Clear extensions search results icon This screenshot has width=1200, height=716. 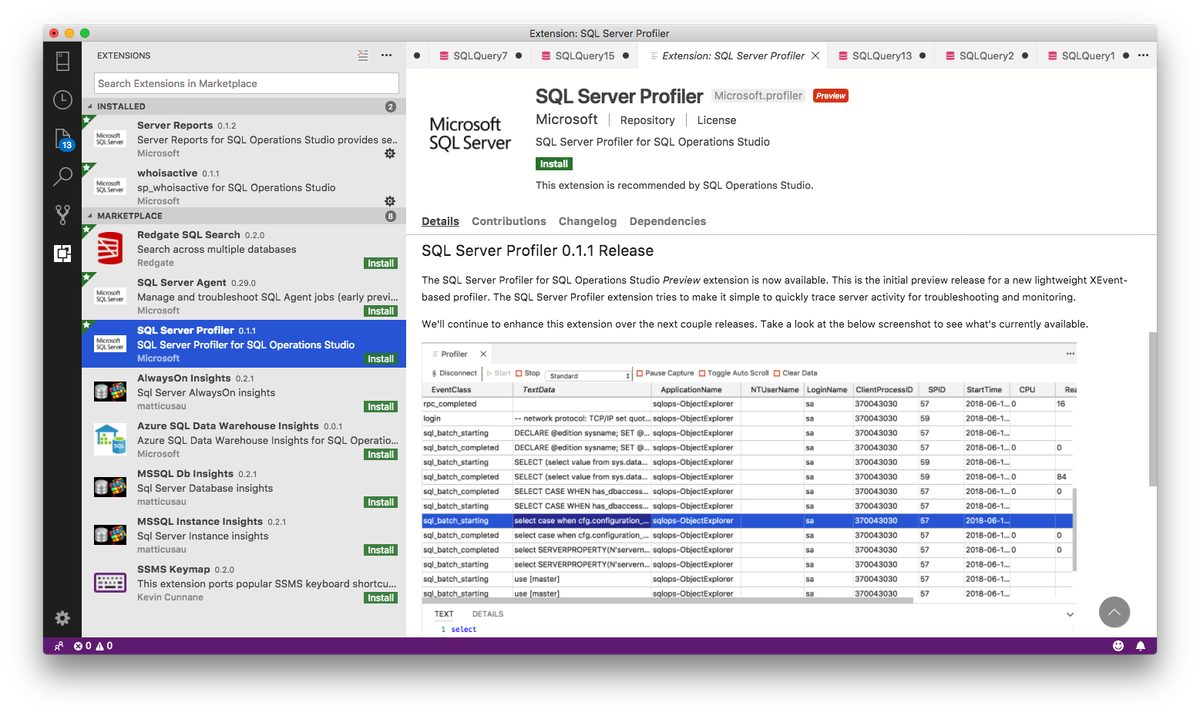[363, 56]
